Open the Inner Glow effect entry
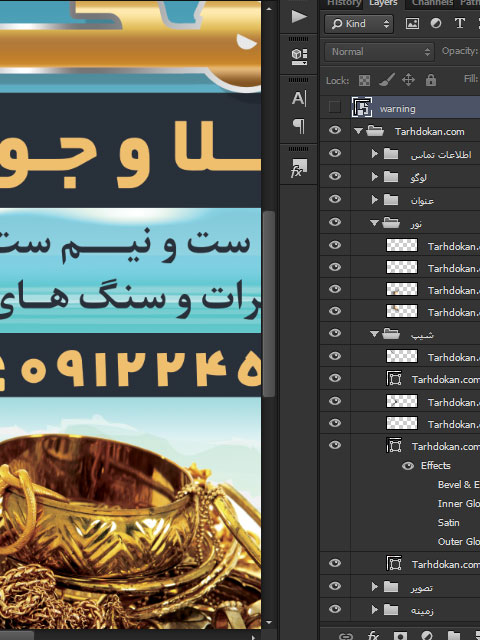 point(458,504)
